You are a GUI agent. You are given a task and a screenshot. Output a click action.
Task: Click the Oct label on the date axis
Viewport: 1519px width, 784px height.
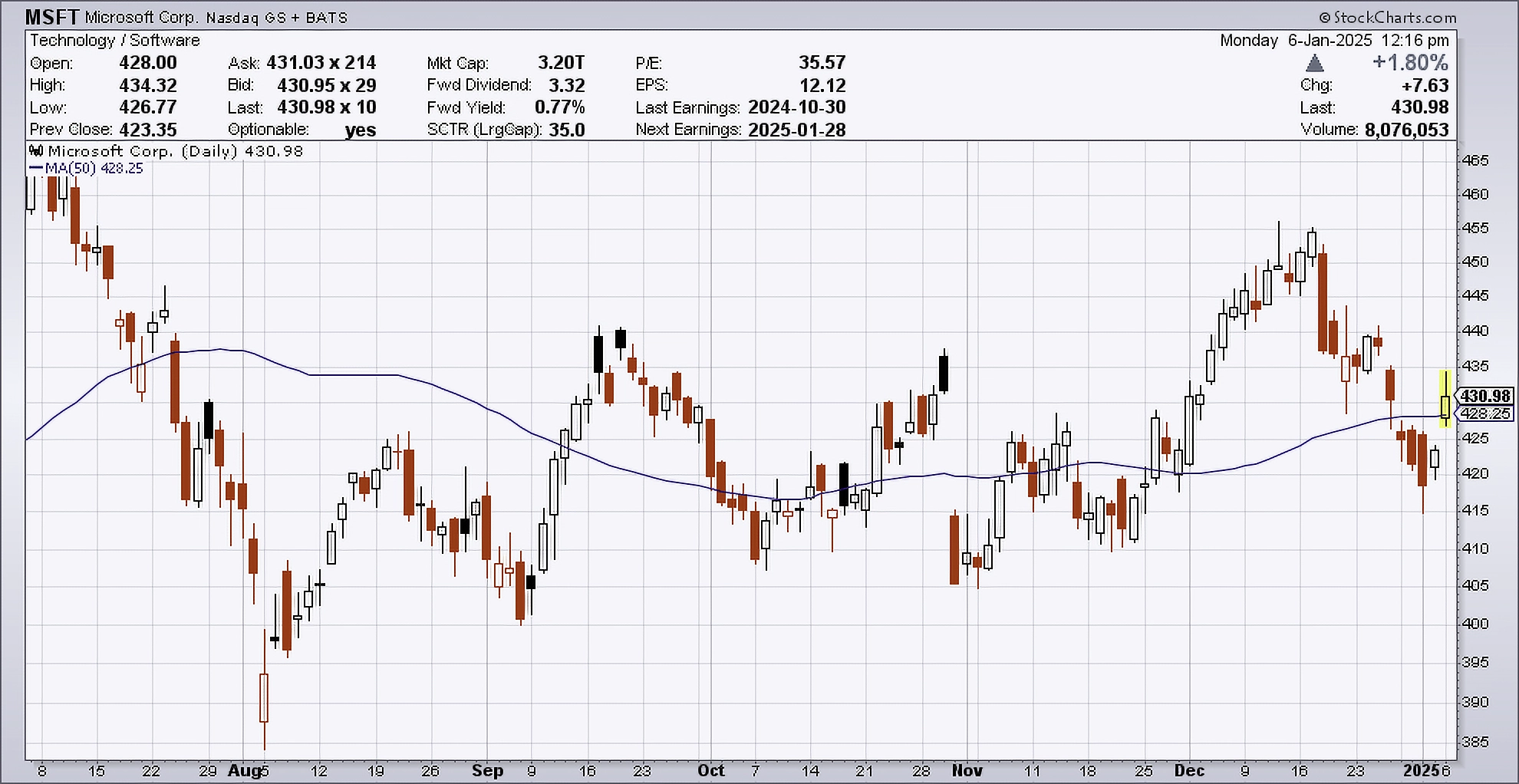point(711,770)
